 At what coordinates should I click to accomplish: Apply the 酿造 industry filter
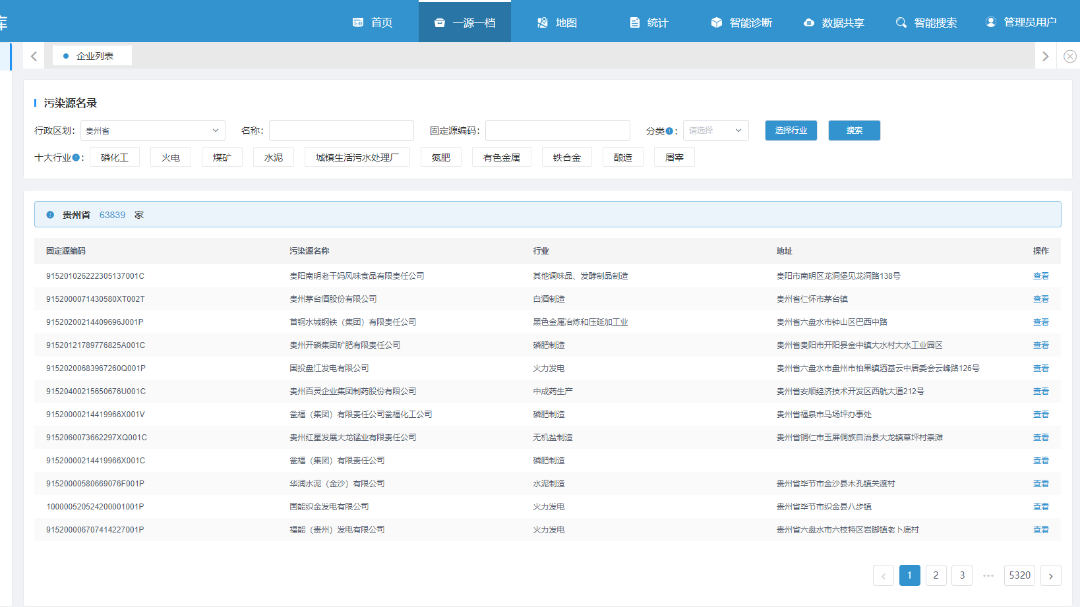click(x=623, y=157)
